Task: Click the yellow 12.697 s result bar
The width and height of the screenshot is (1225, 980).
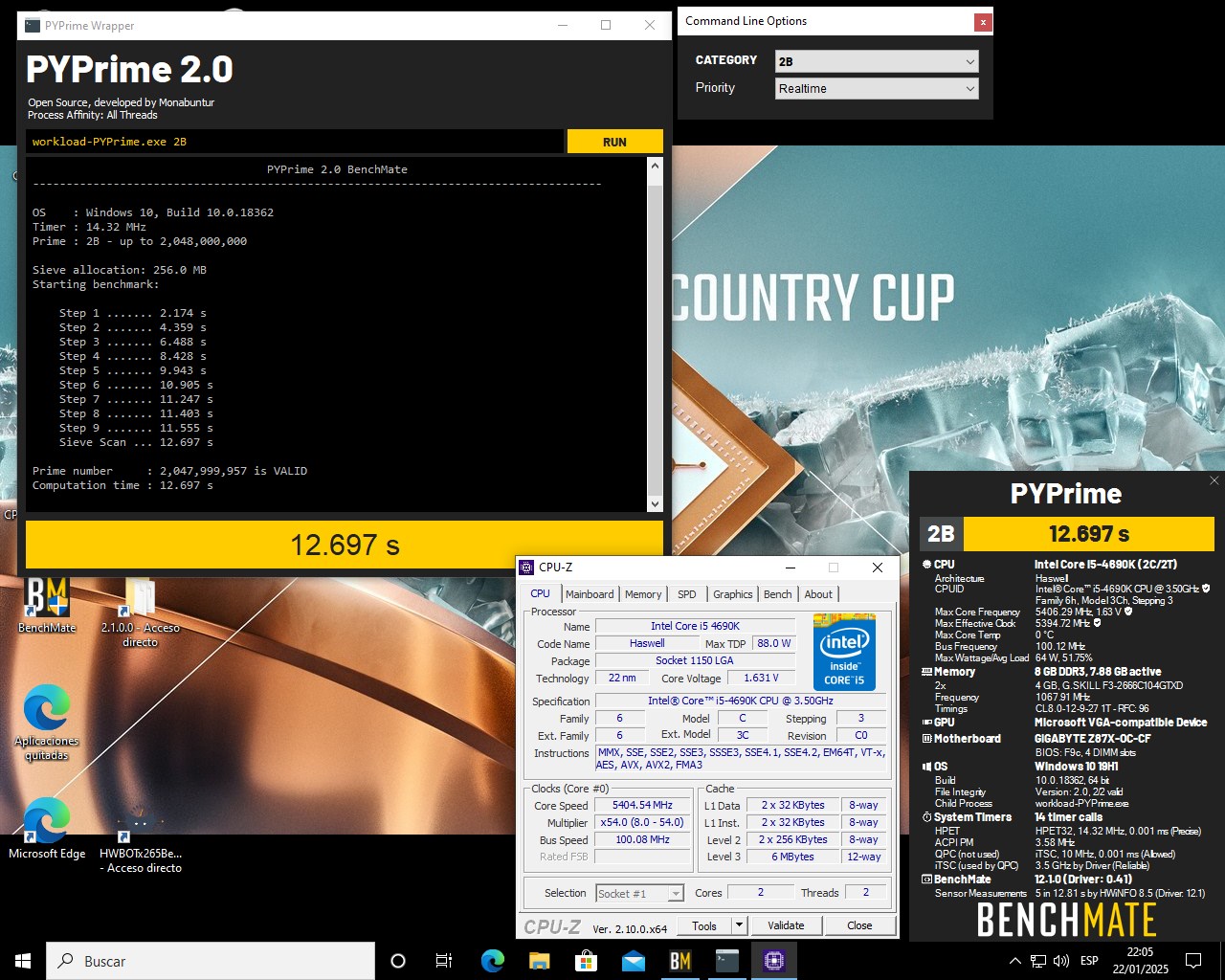Action: pos(345,546)
